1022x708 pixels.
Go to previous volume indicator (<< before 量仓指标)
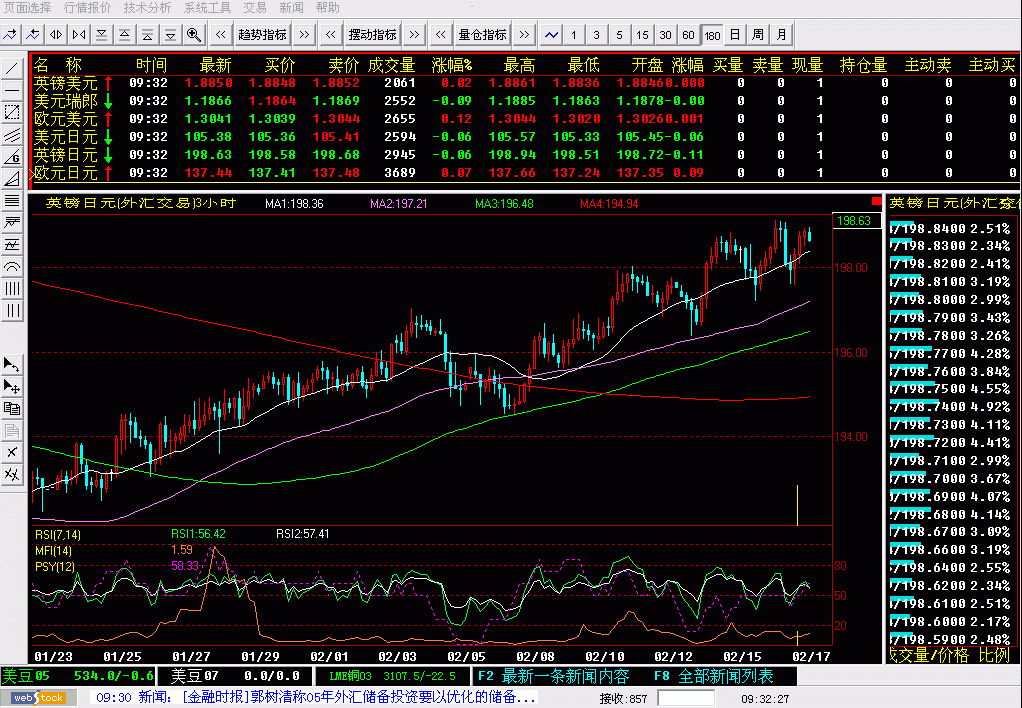pyautogui.click(x=441, y=35)
